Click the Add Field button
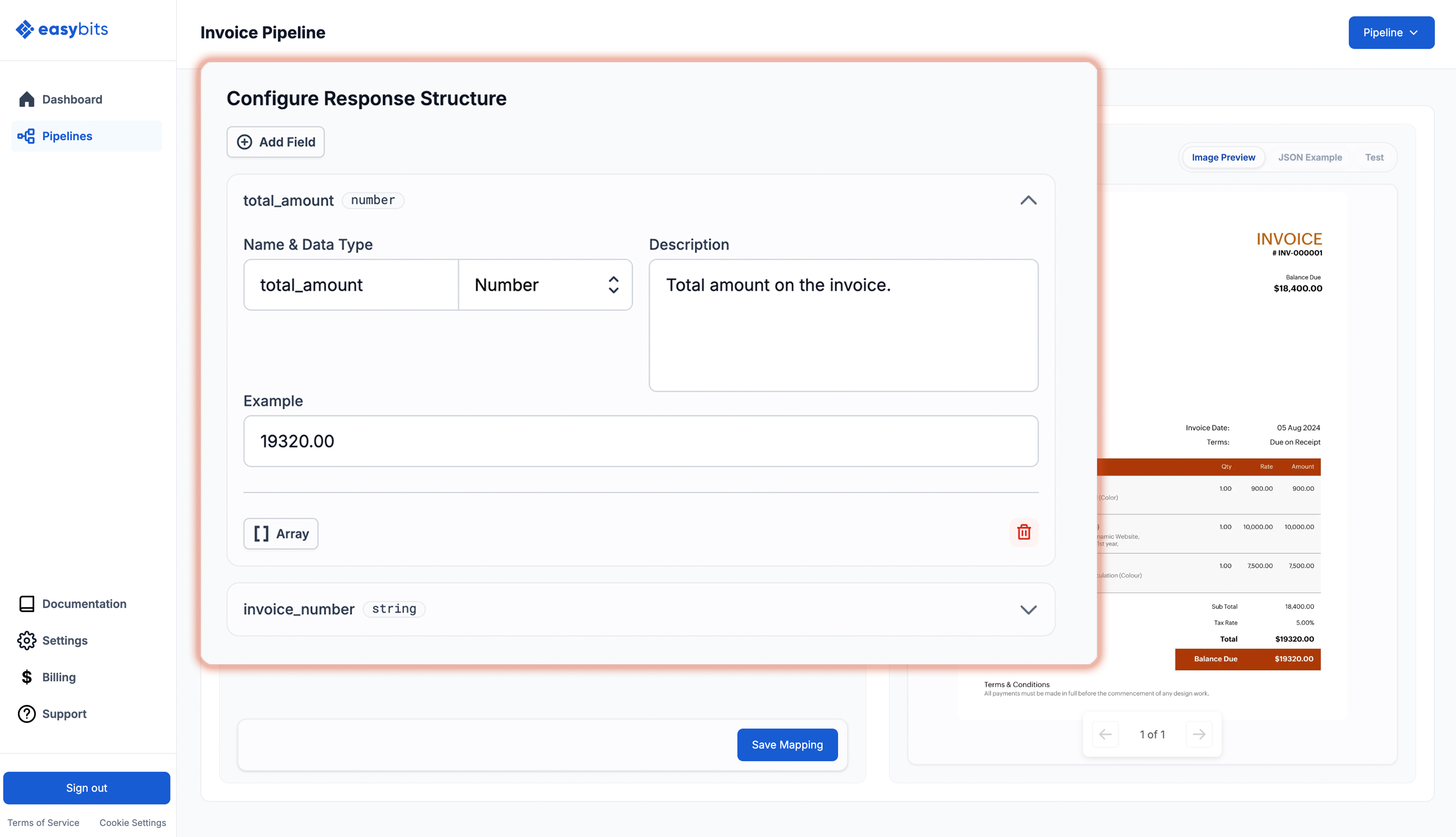The height and width of the screenshot is (837, 1456). 276,142
